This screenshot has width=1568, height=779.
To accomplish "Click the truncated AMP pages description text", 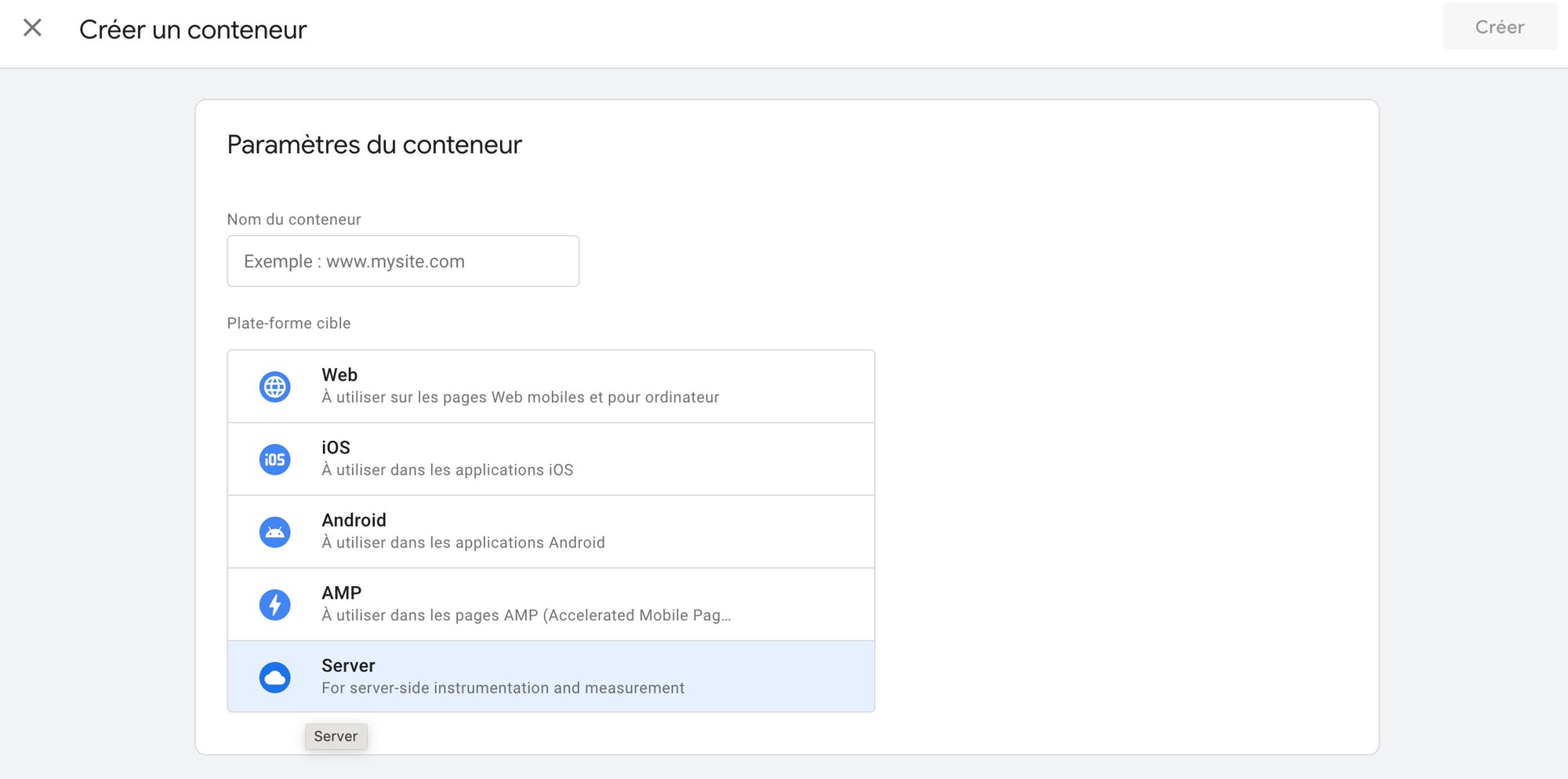I will click(526, 615).
